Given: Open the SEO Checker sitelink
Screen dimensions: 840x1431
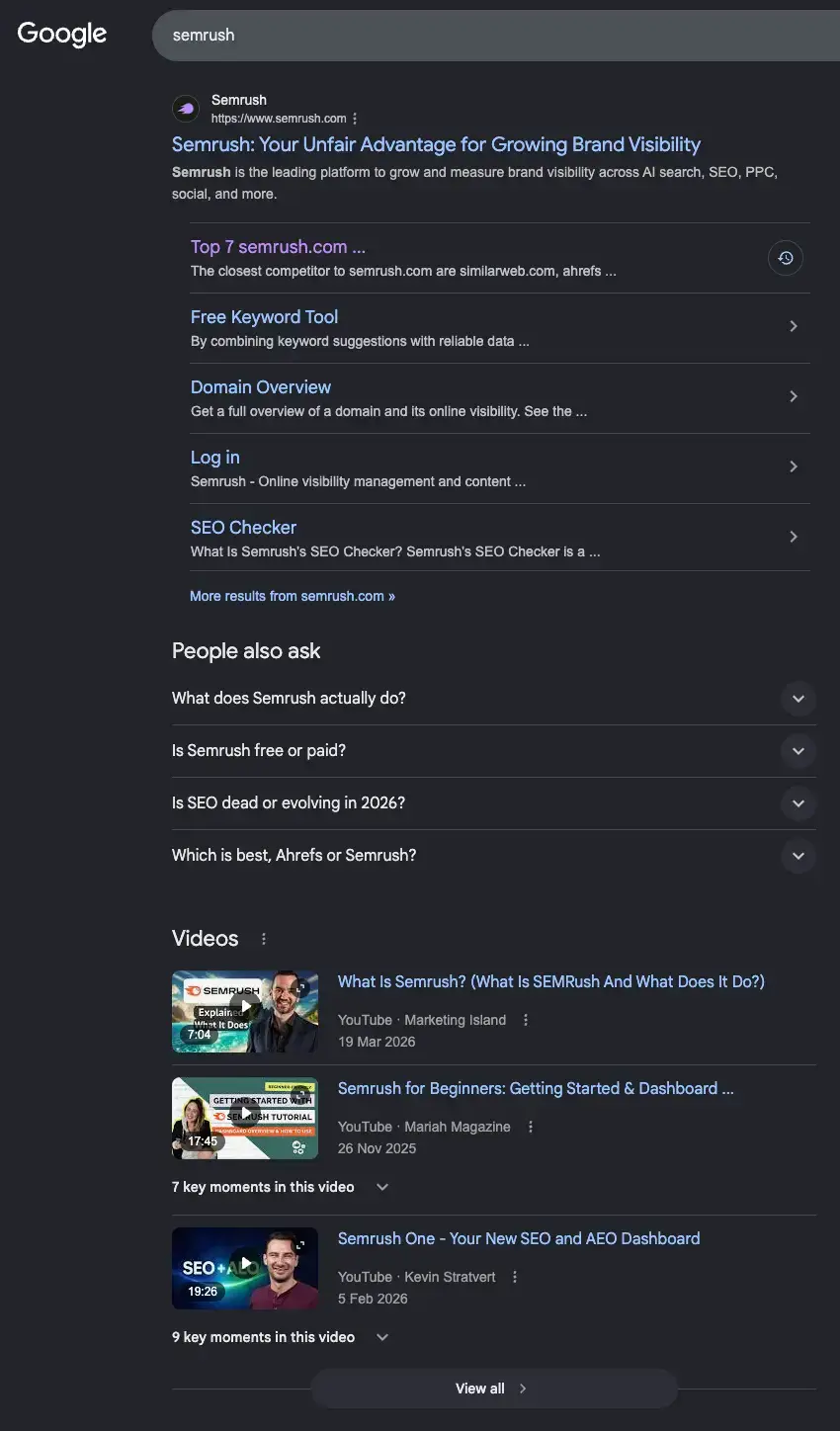Looking at the screenshot, I should [x=243, y=528].
